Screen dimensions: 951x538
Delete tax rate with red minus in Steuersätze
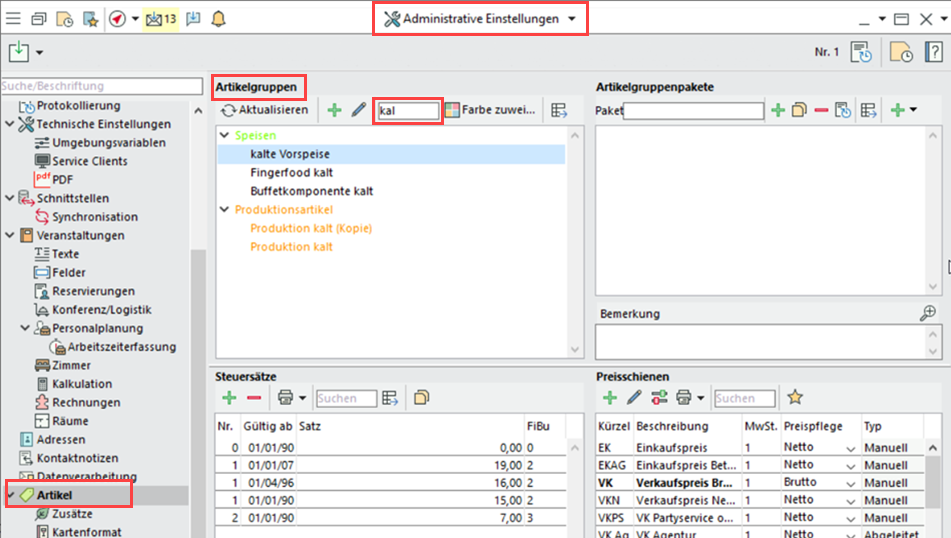(x=254, y=398)
